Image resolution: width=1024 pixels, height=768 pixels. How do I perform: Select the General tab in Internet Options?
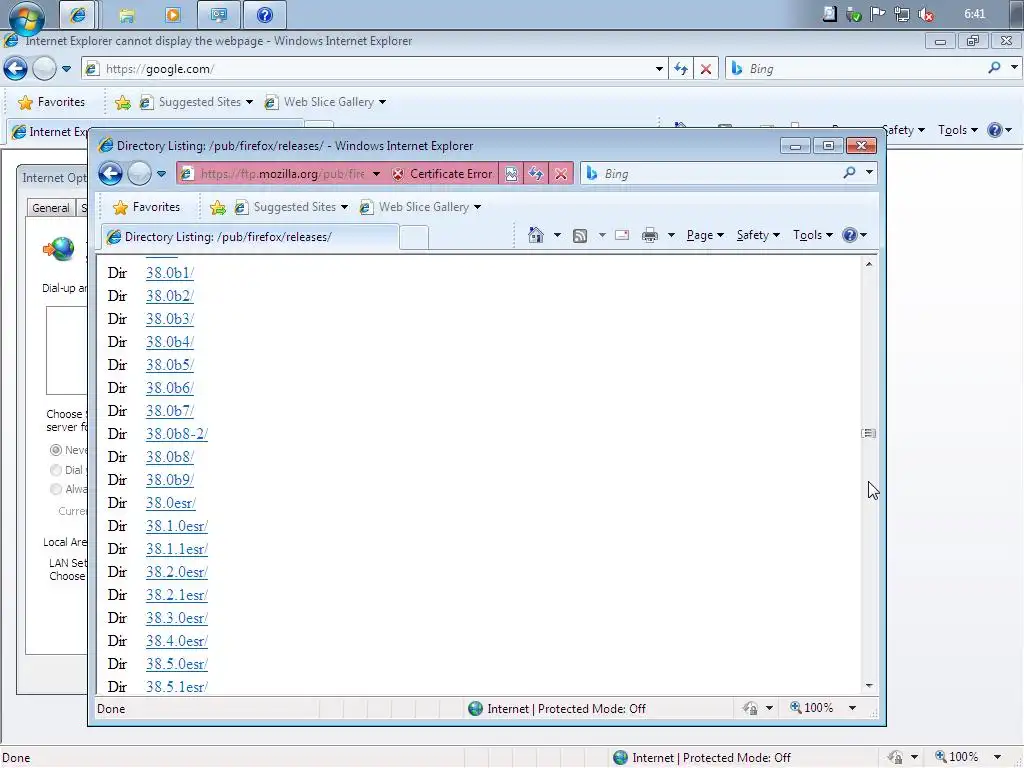coord(50,208)
